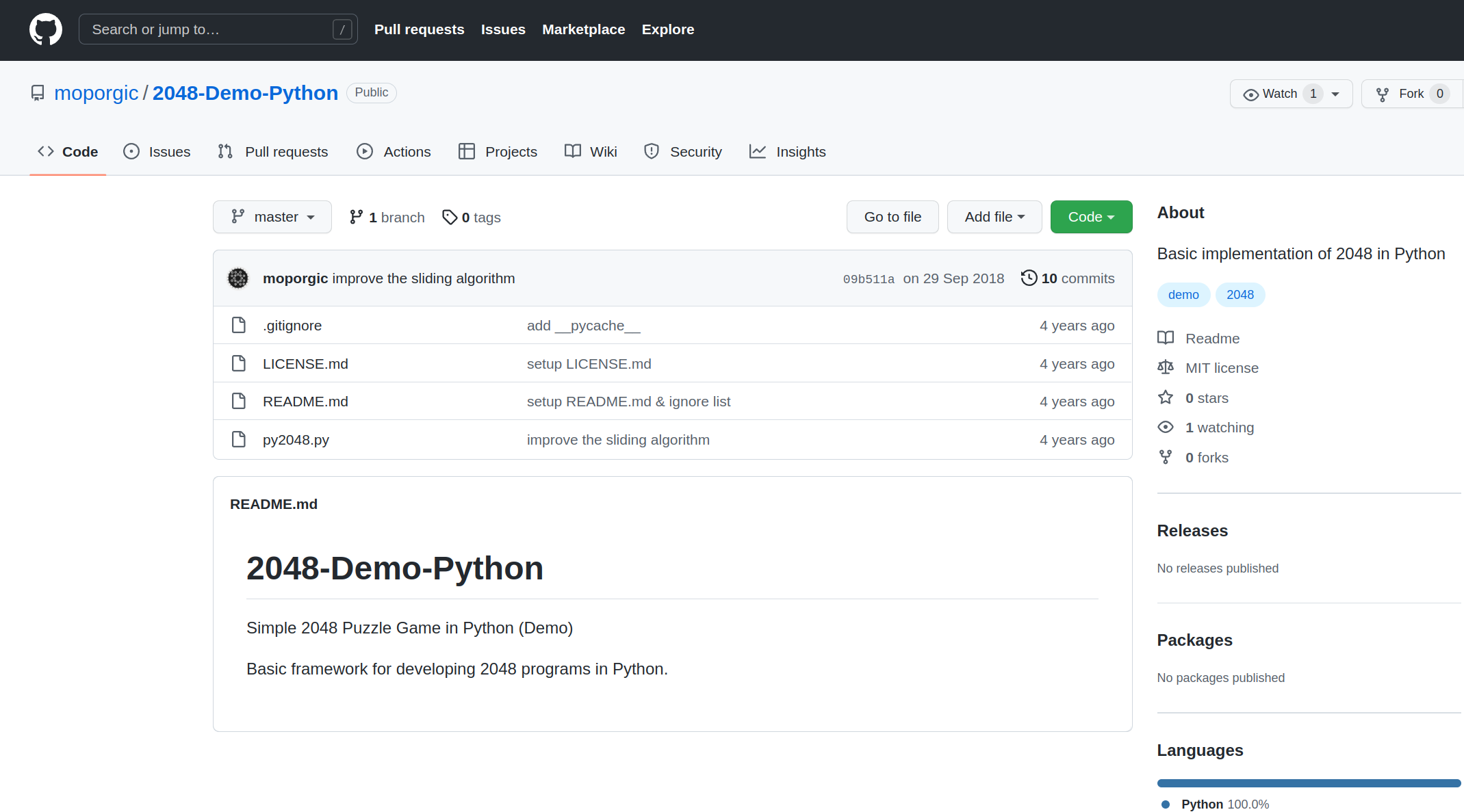Click the Packages heading
This screenshot has height=812, width=1464.
tap(1194, 640)
